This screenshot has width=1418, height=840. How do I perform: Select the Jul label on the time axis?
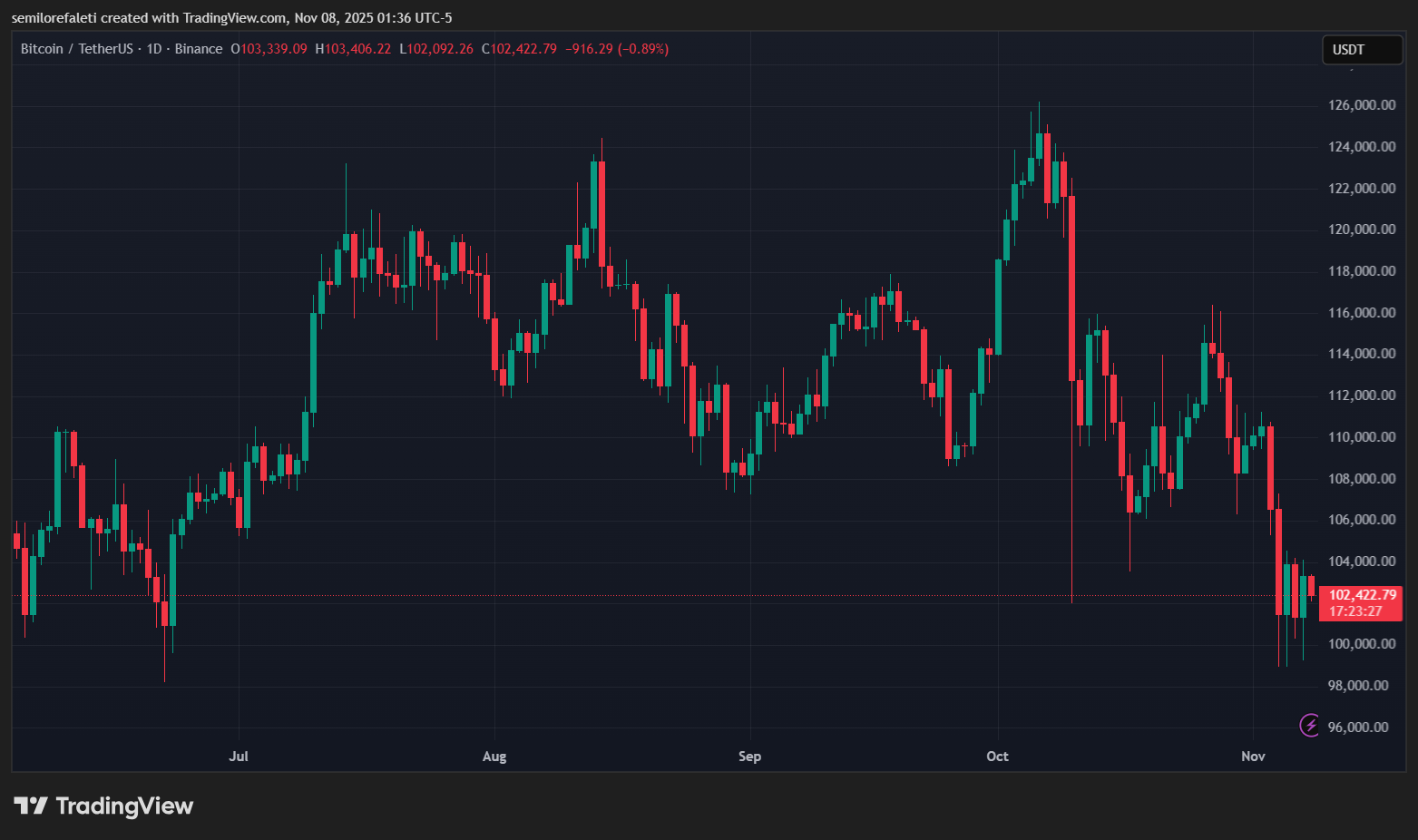[x=239, y=756]
